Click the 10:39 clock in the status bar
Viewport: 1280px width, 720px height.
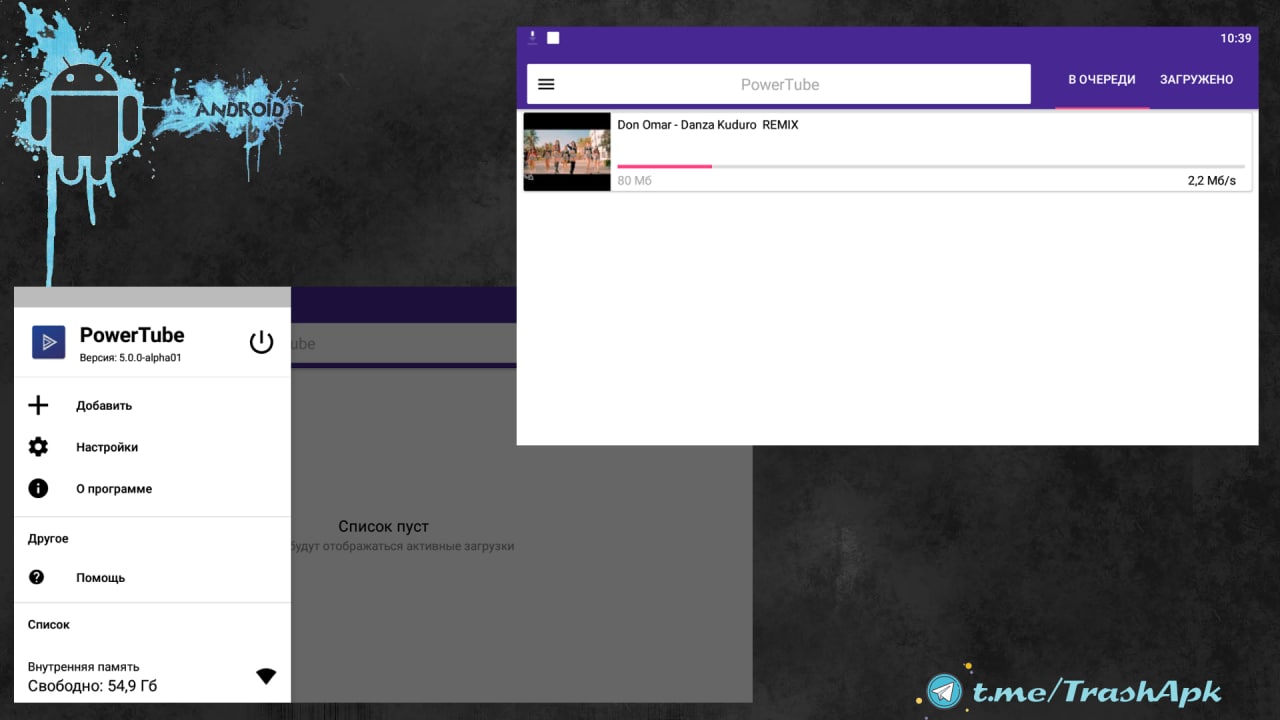click(x=1236, y=38)
